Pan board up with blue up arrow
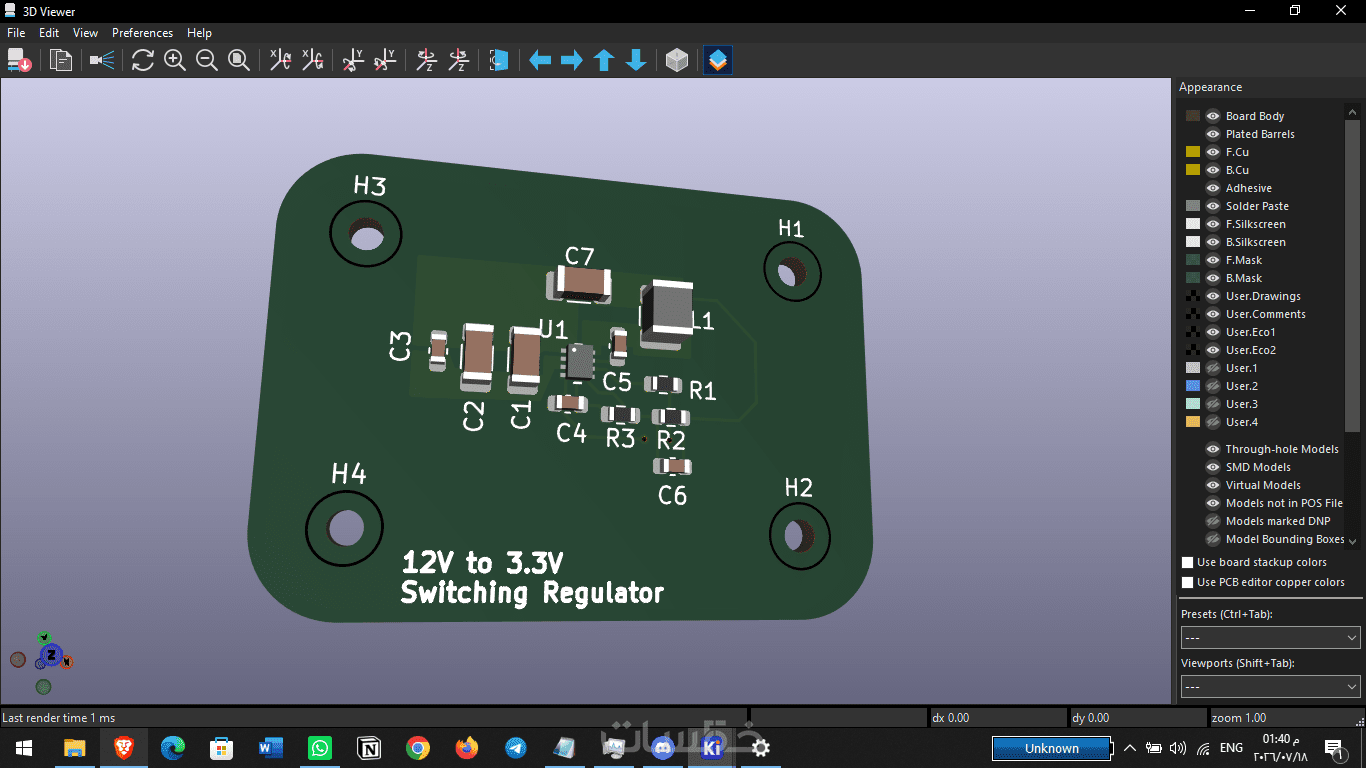The width and height of the screenshot is (1366, 768). point(604,61)
